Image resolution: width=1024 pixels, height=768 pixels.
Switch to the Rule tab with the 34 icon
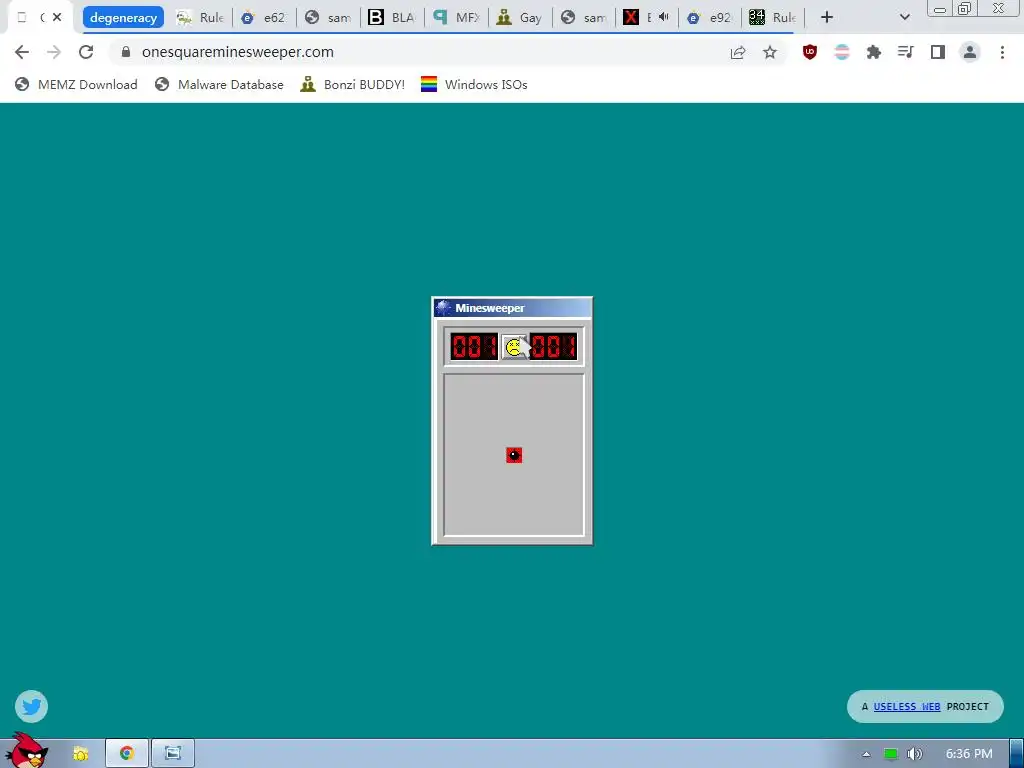[773, 18]
